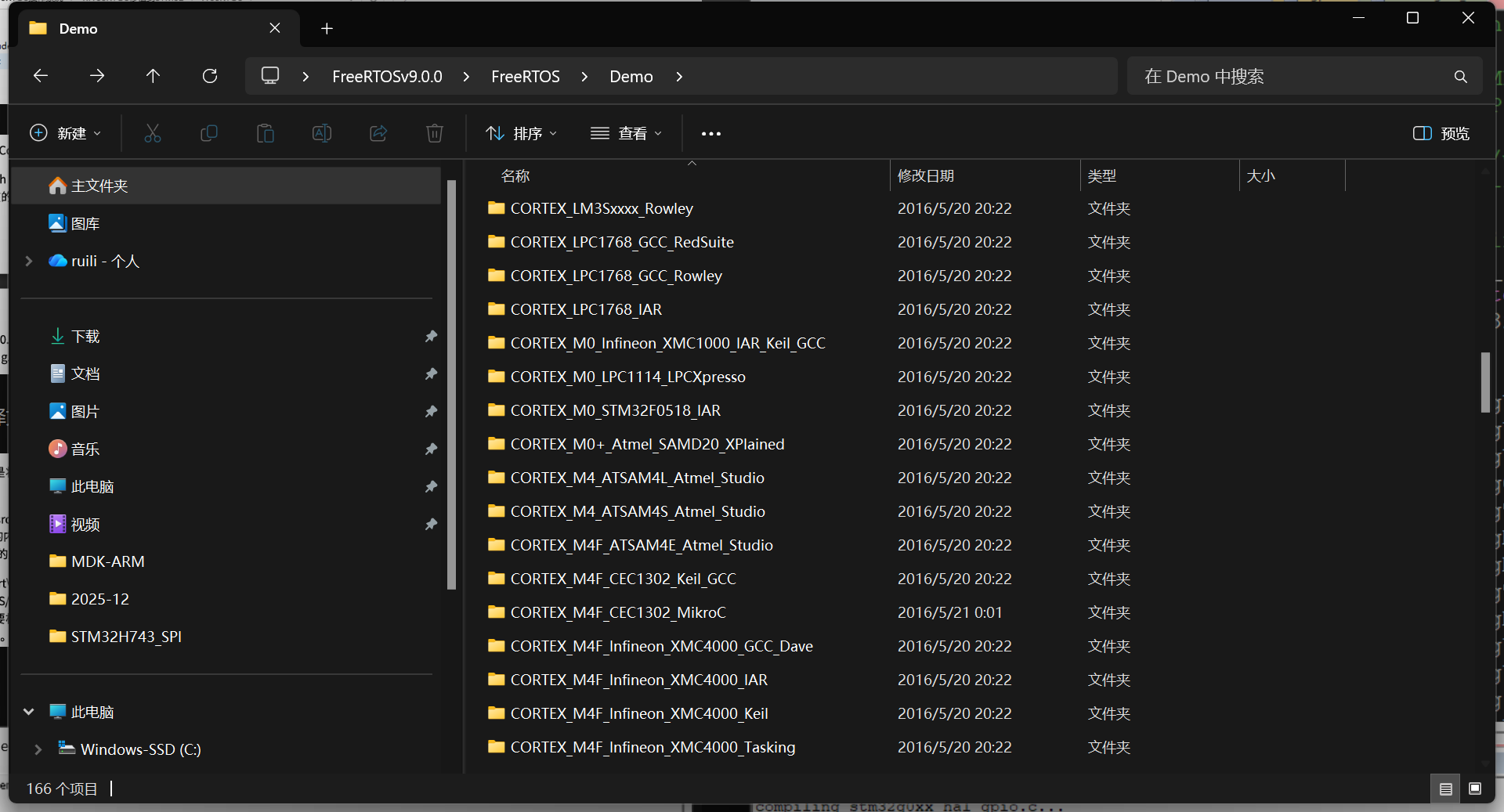Navigate to FreeRTOS breadcrumb
This screenshot has height=812, width=1504.
(526, 77)
